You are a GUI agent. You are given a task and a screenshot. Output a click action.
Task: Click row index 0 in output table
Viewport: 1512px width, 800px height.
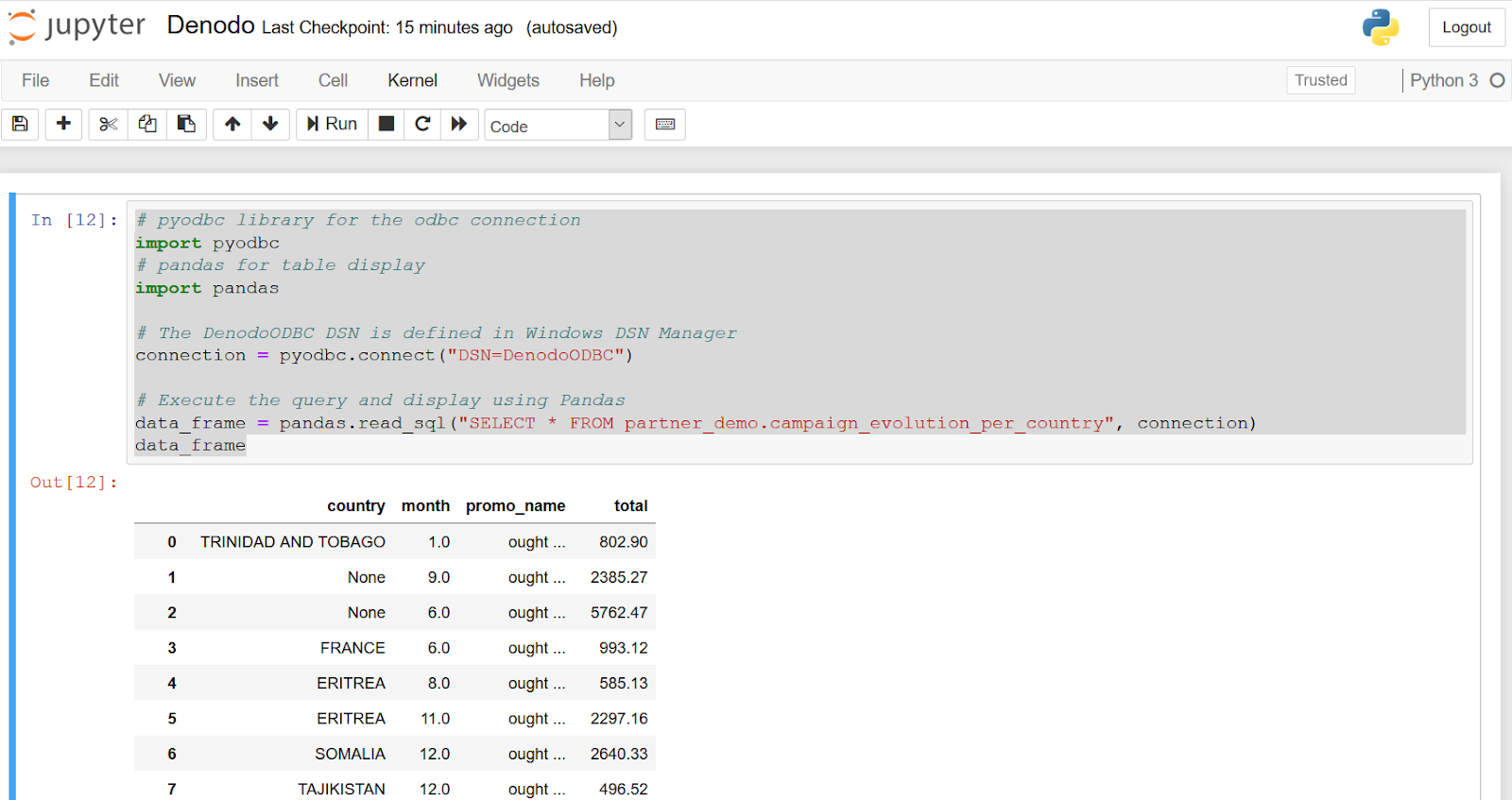[x=172, y=542]
